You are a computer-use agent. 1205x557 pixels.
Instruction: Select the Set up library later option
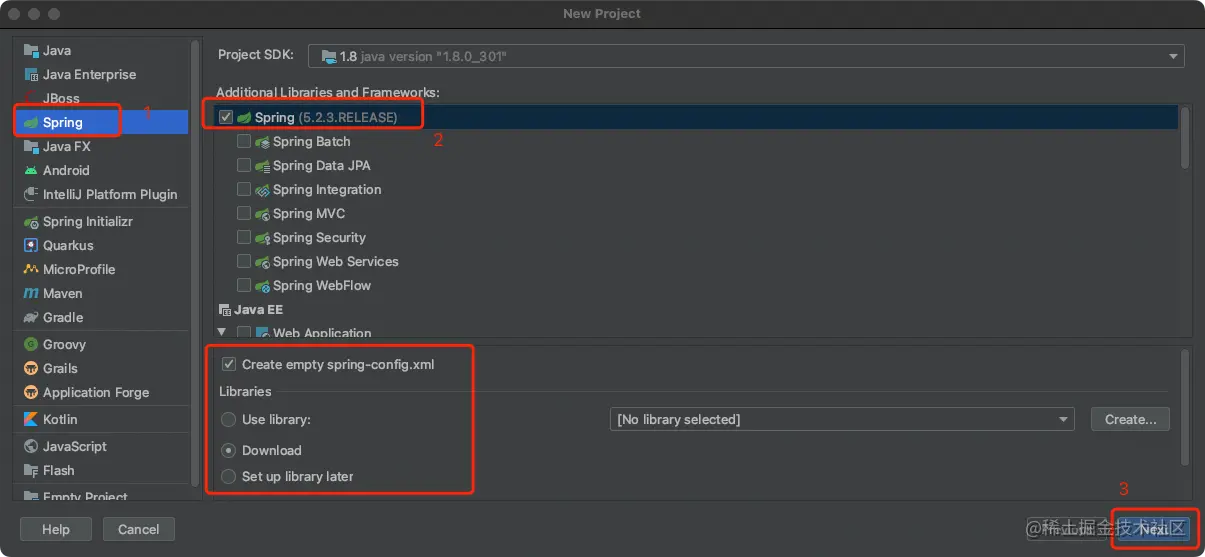[x=229, y=477]
